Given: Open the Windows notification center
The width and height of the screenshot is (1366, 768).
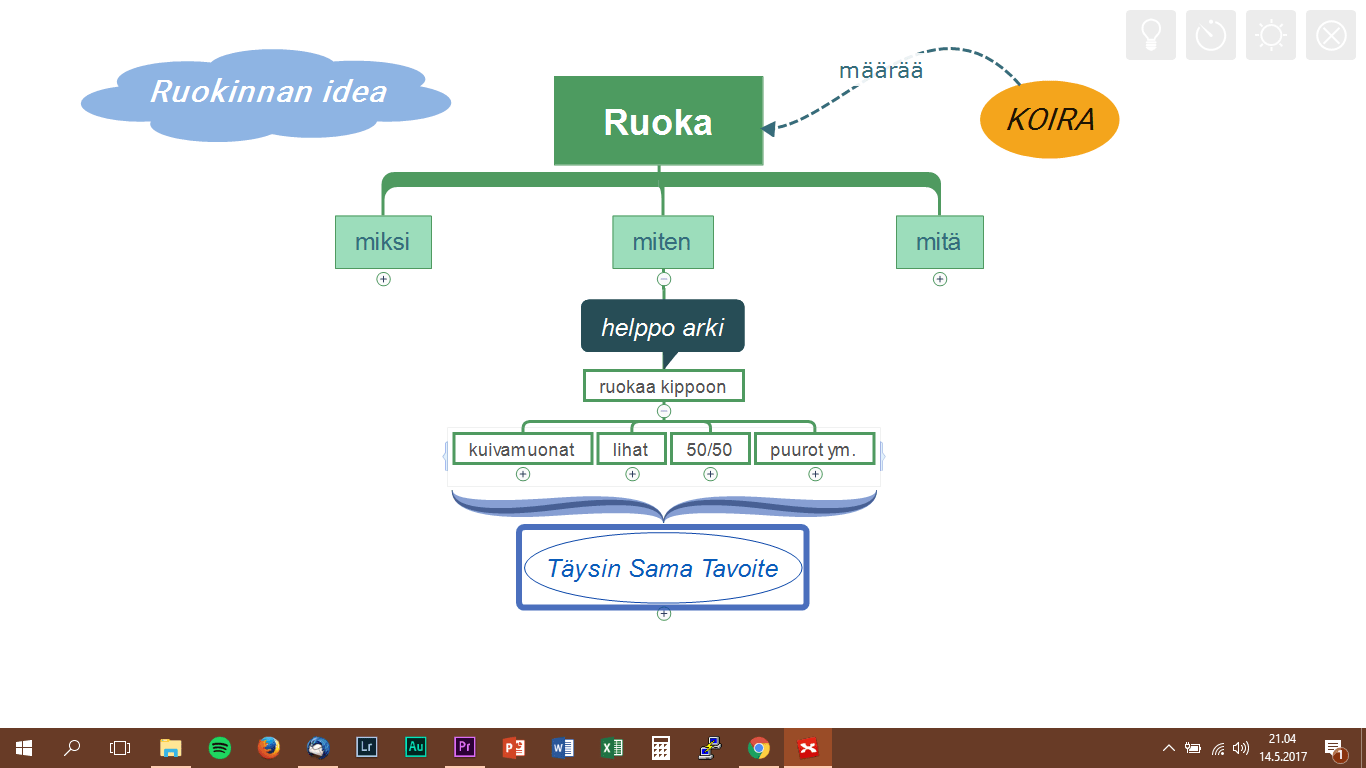Looking at the screenshot, I should [x=1333, y=748].
